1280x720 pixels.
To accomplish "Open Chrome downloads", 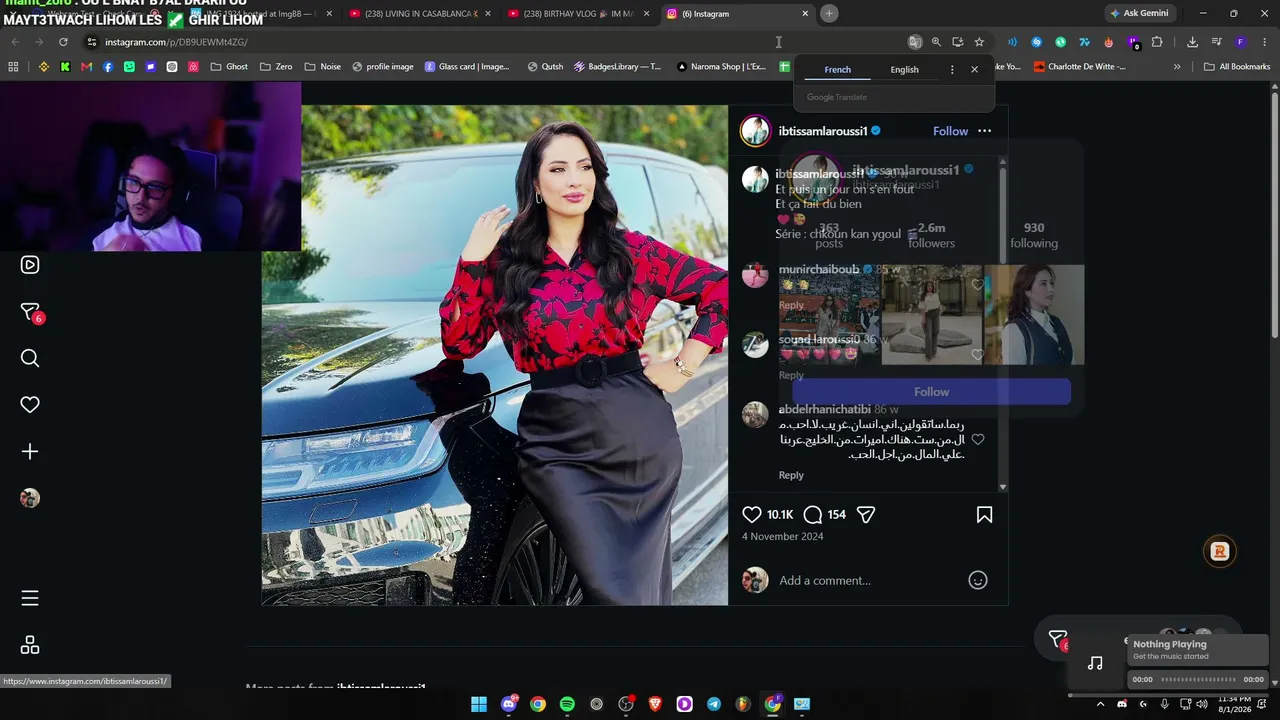I will 1192,42.
